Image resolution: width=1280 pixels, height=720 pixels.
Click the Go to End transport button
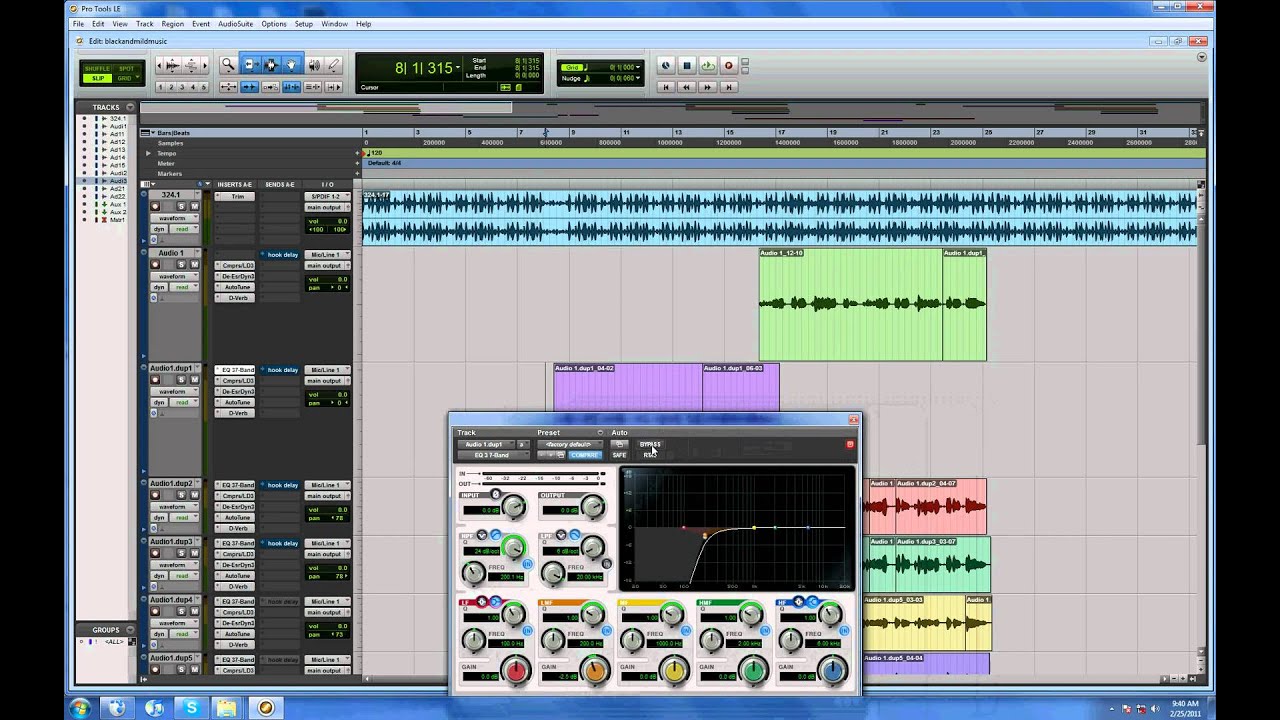(728, 87)
